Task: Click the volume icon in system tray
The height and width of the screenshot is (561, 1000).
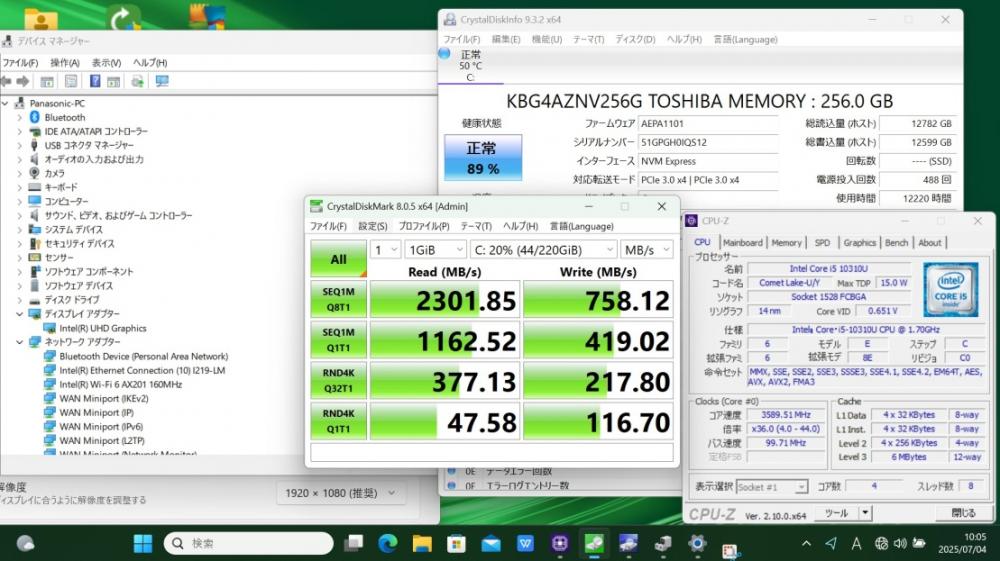Action: click(900, 544)
